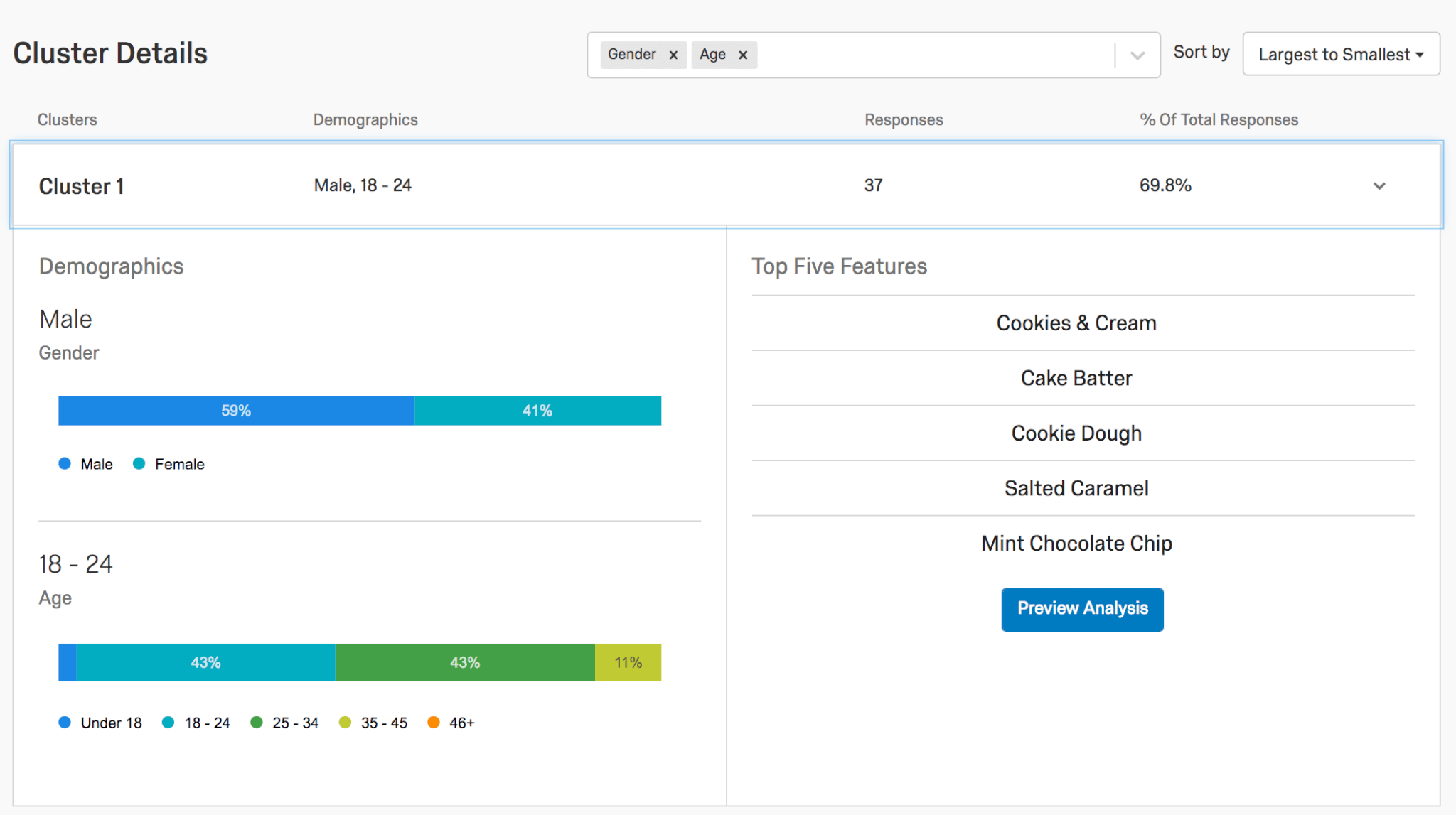Image resolution: width=1456 pixels, height=815 pixels.
Task: Toggle the 25 - 34 legend dot
Action: [257, 722]
